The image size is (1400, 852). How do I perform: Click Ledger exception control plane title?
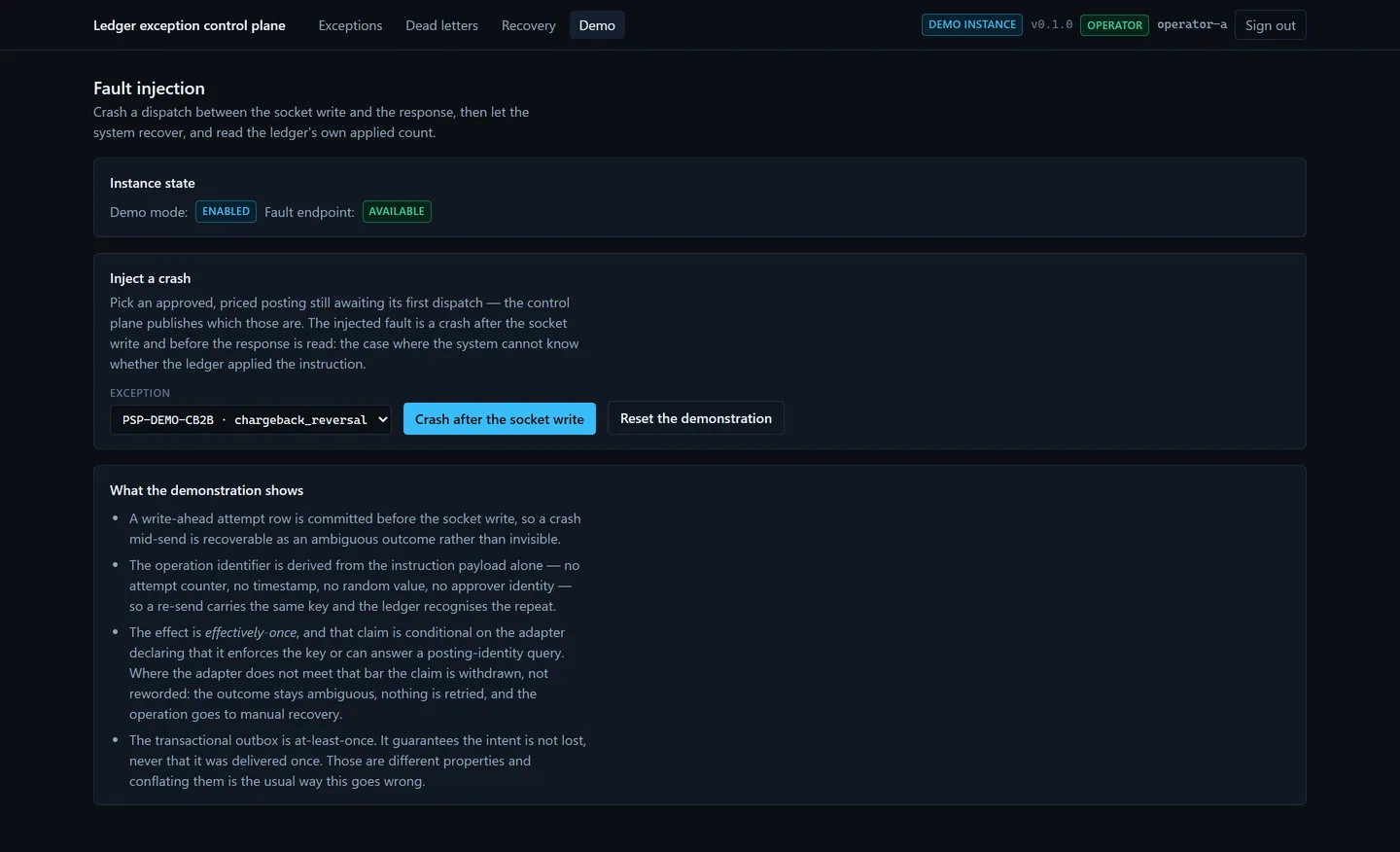[x=190, y=25]
